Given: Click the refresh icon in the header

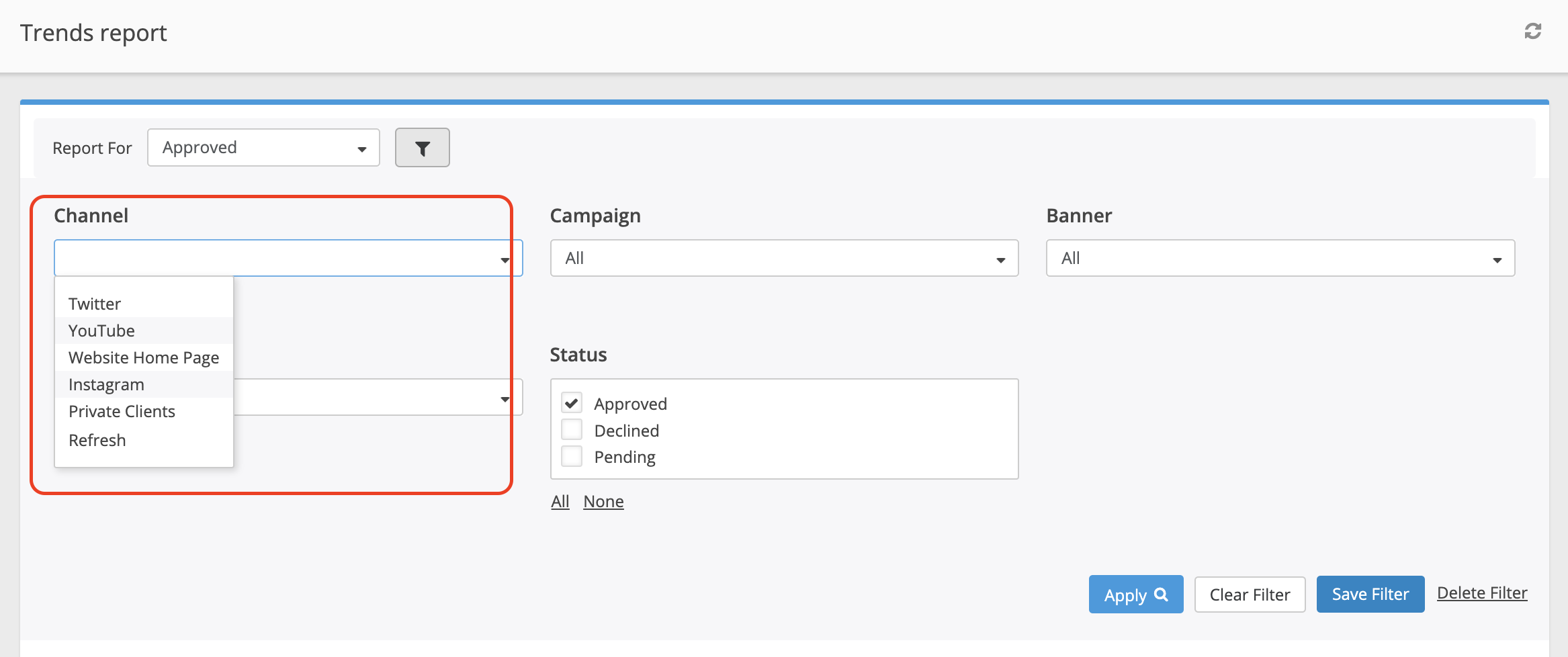Looking at the screenshot, I should pos(1532,32).
